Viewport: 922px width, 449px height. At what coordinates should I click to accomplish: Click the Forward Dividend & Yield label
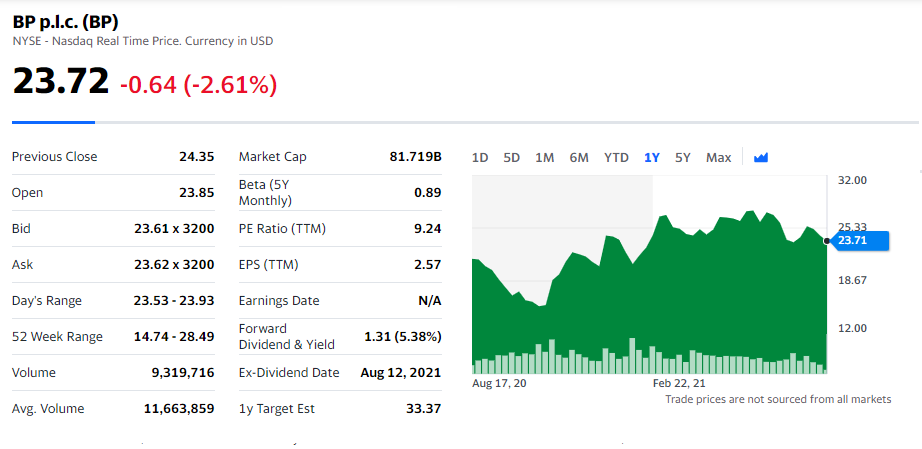pos(286,337)
